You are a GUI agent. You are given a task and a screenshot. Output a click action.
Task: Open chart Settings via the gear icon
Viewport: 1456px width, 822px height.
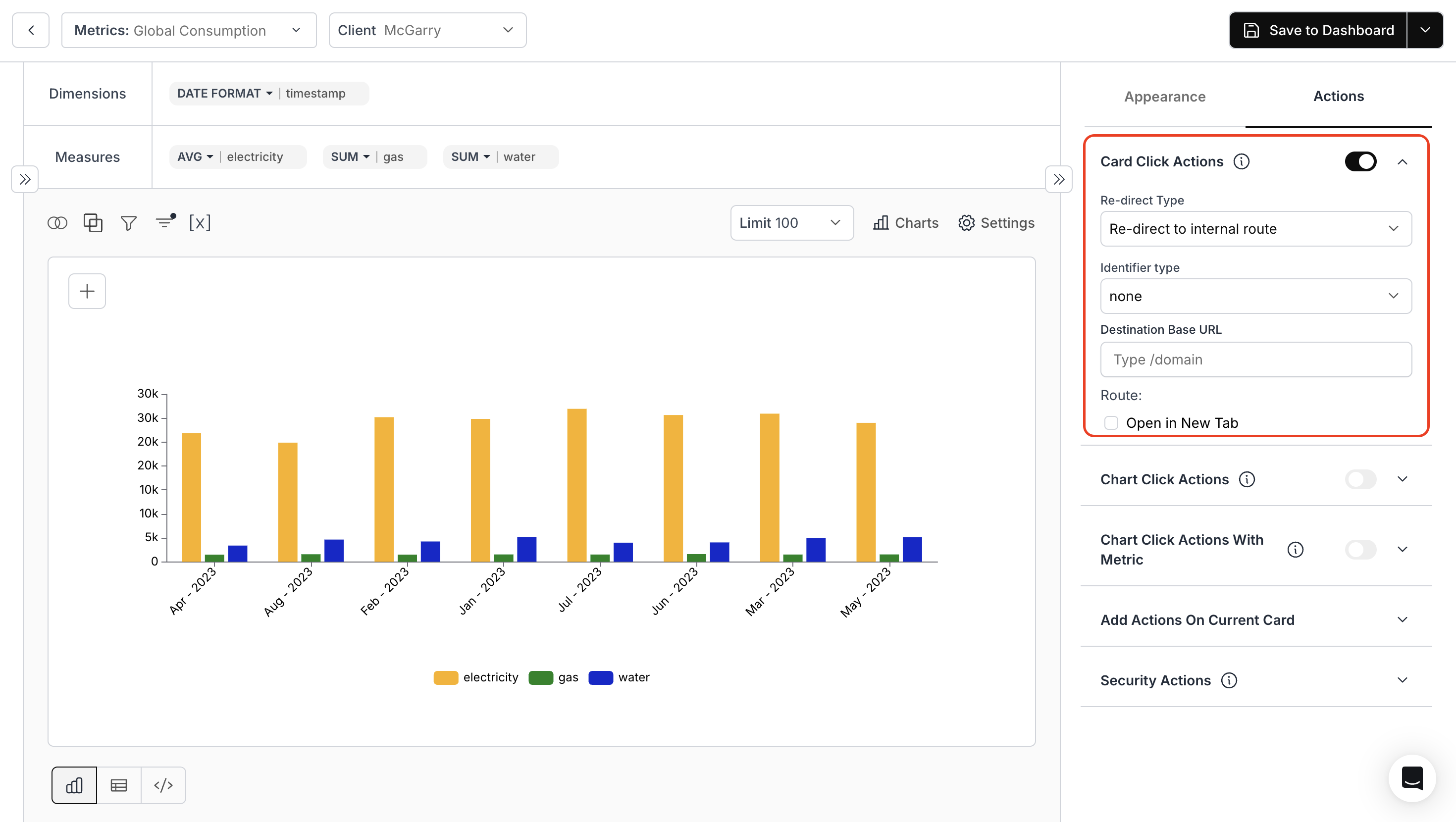click(967, 223)
